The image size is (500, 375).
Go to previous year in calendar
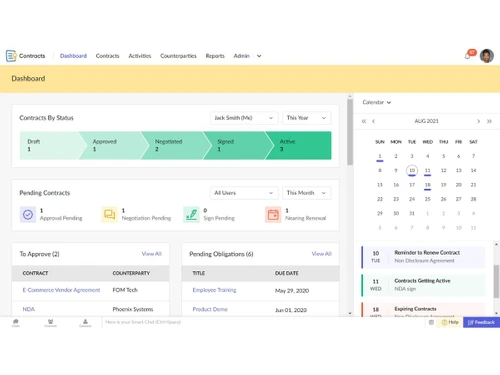364,121
